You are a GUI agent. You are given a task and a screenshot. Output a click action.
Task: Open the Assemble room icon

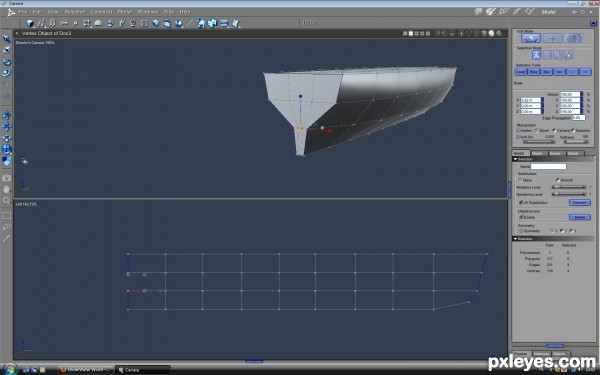pyautogui.click(x=478, y=12)
